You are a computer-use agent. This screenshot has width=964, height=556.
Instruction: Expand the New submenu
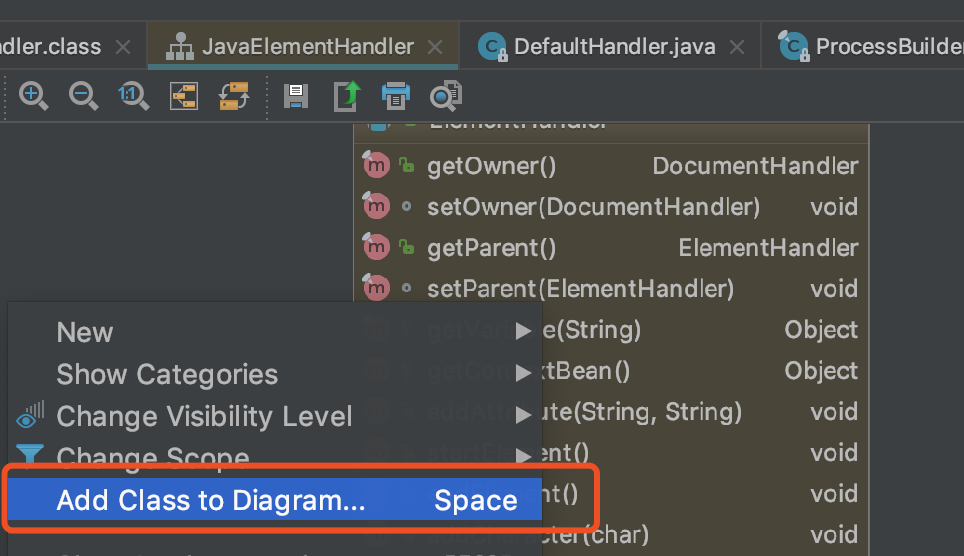(85, 333)
